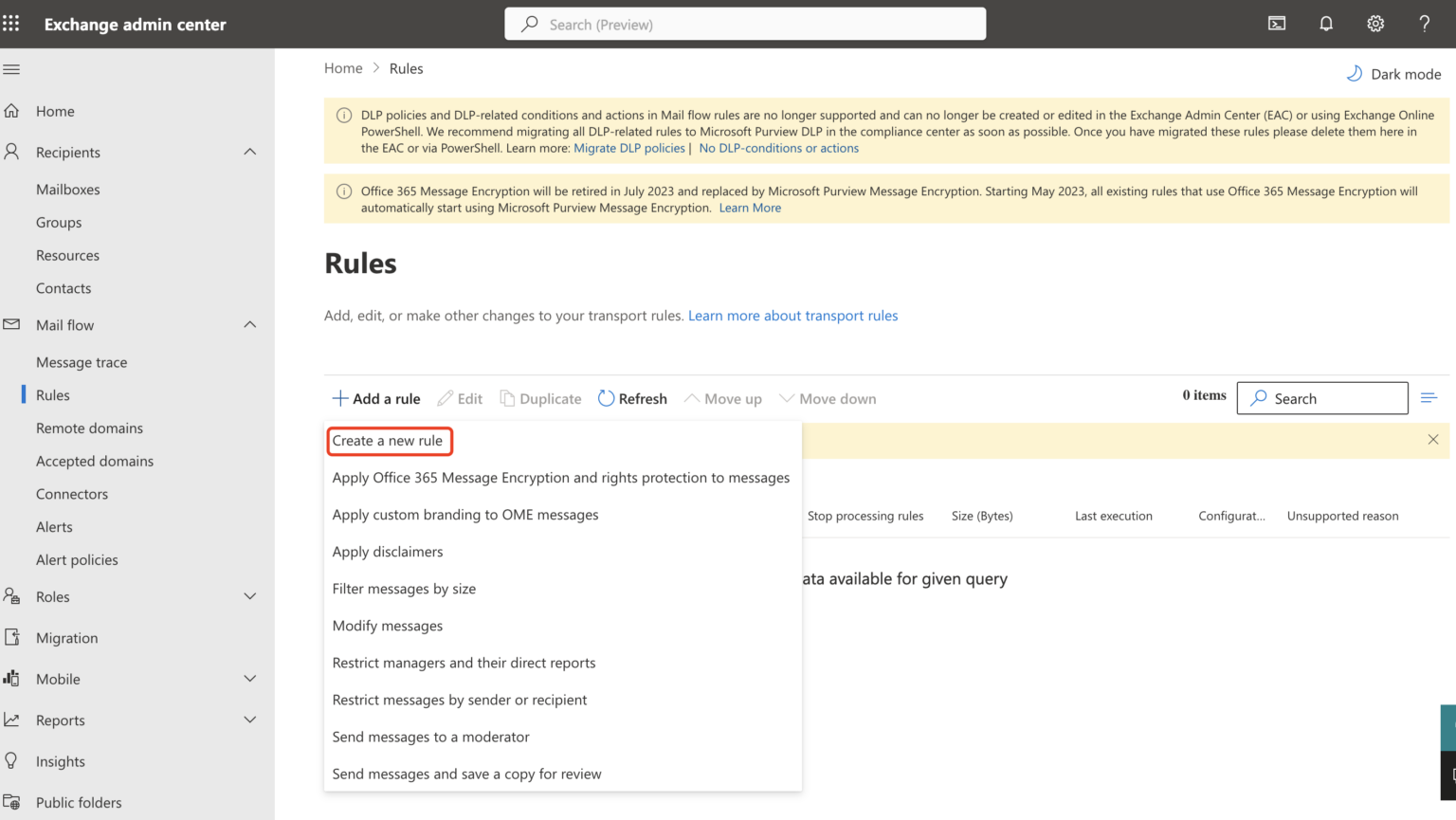Collapse the Recipients section
The image size is (1456, 820).
click(x=250, y=152)
